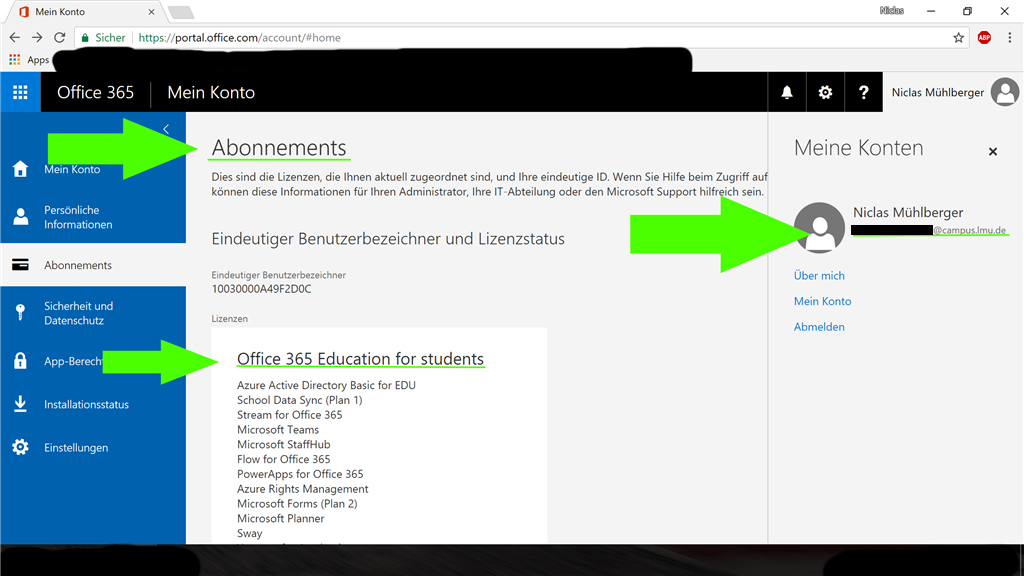Screen dimensions: 1024x576
Task: Open the Office 365 settings gear
Action: coord(825,93)
